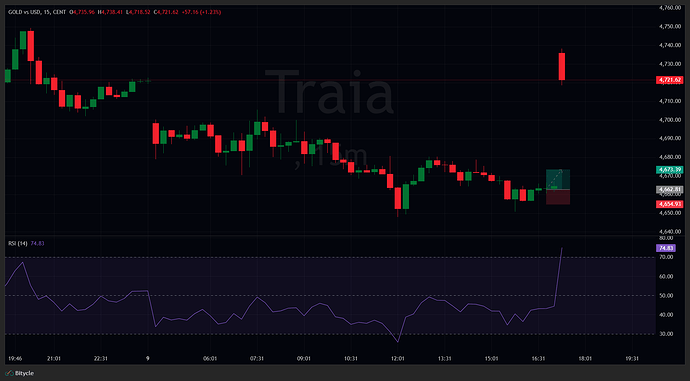Click the 40.00 RSI axis label

pyautogui.click(x=667, y=315)
